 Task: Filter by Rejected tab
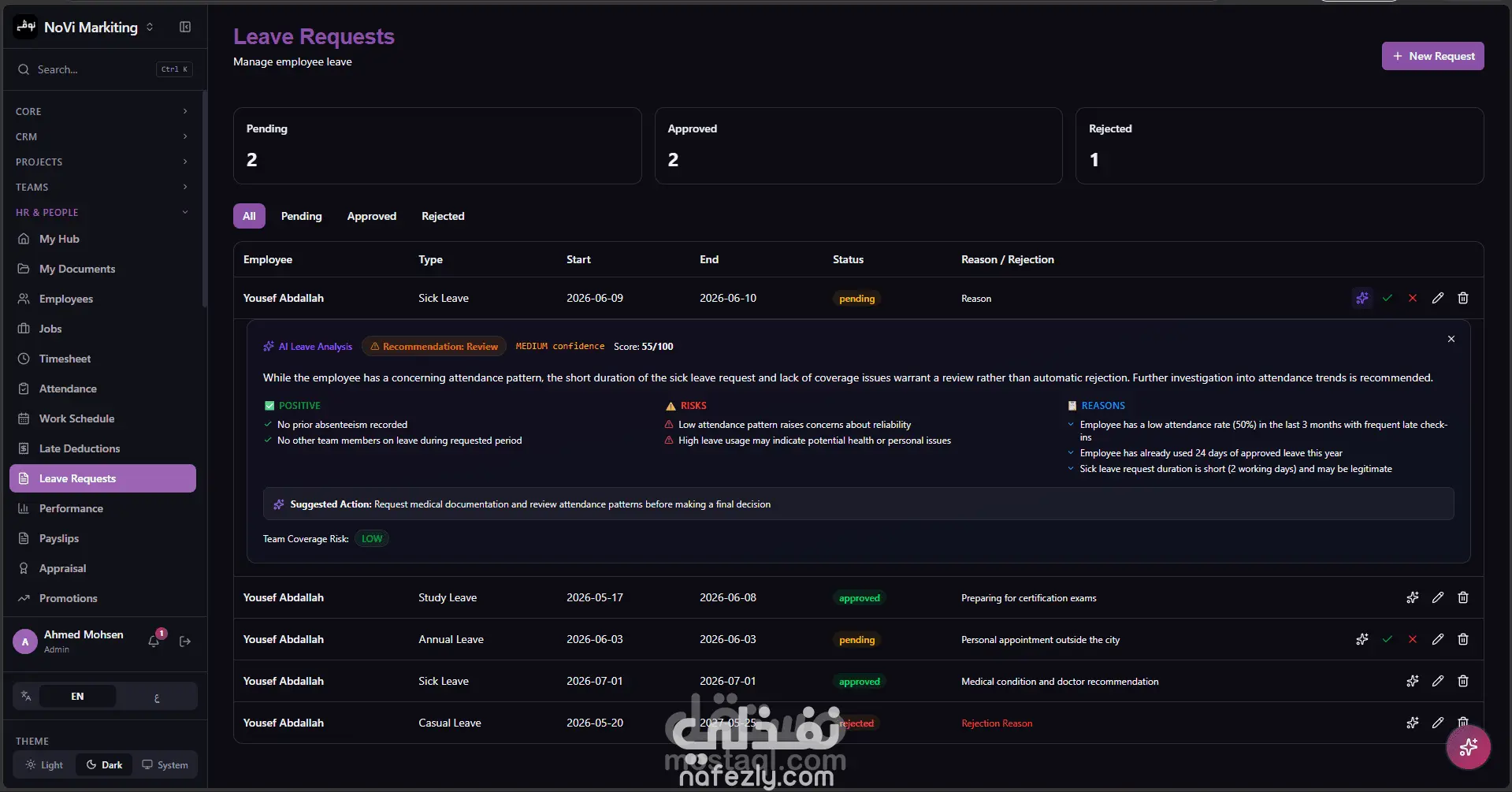(443, 216)
